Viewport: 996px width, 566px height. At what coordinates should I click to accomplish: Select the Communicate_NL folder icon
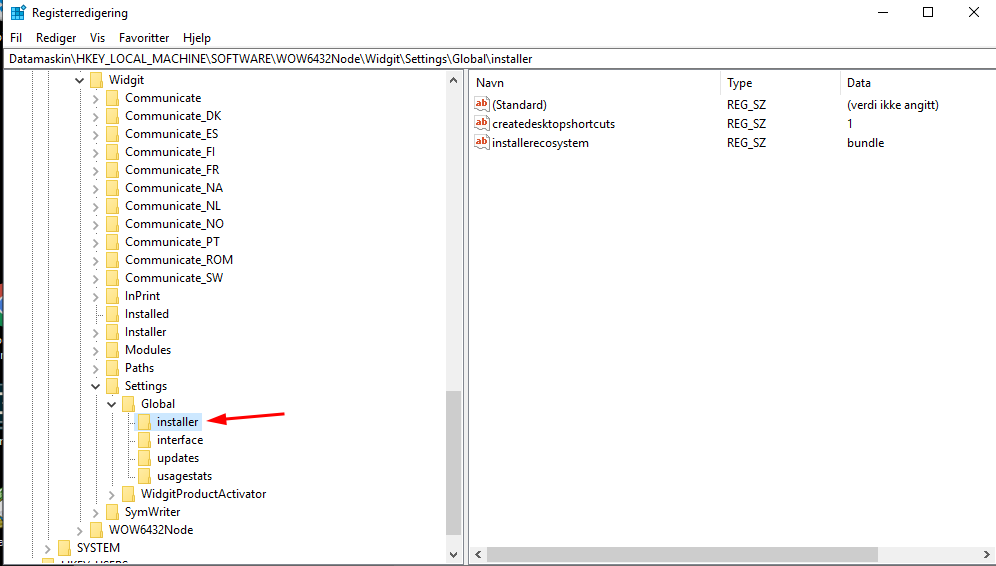112,206
